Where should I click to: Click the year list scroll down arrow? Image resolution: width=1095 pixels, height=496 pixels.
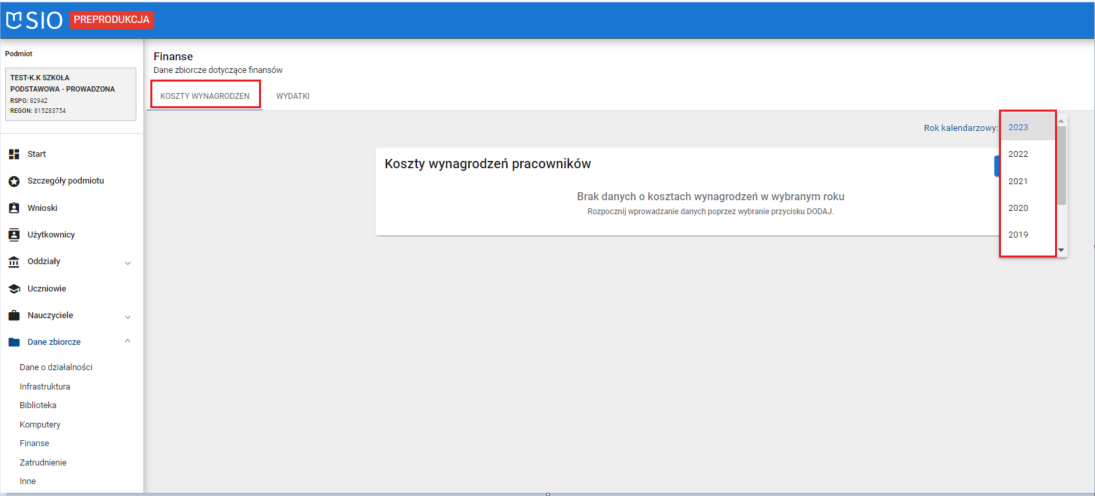click(1062, 249)
